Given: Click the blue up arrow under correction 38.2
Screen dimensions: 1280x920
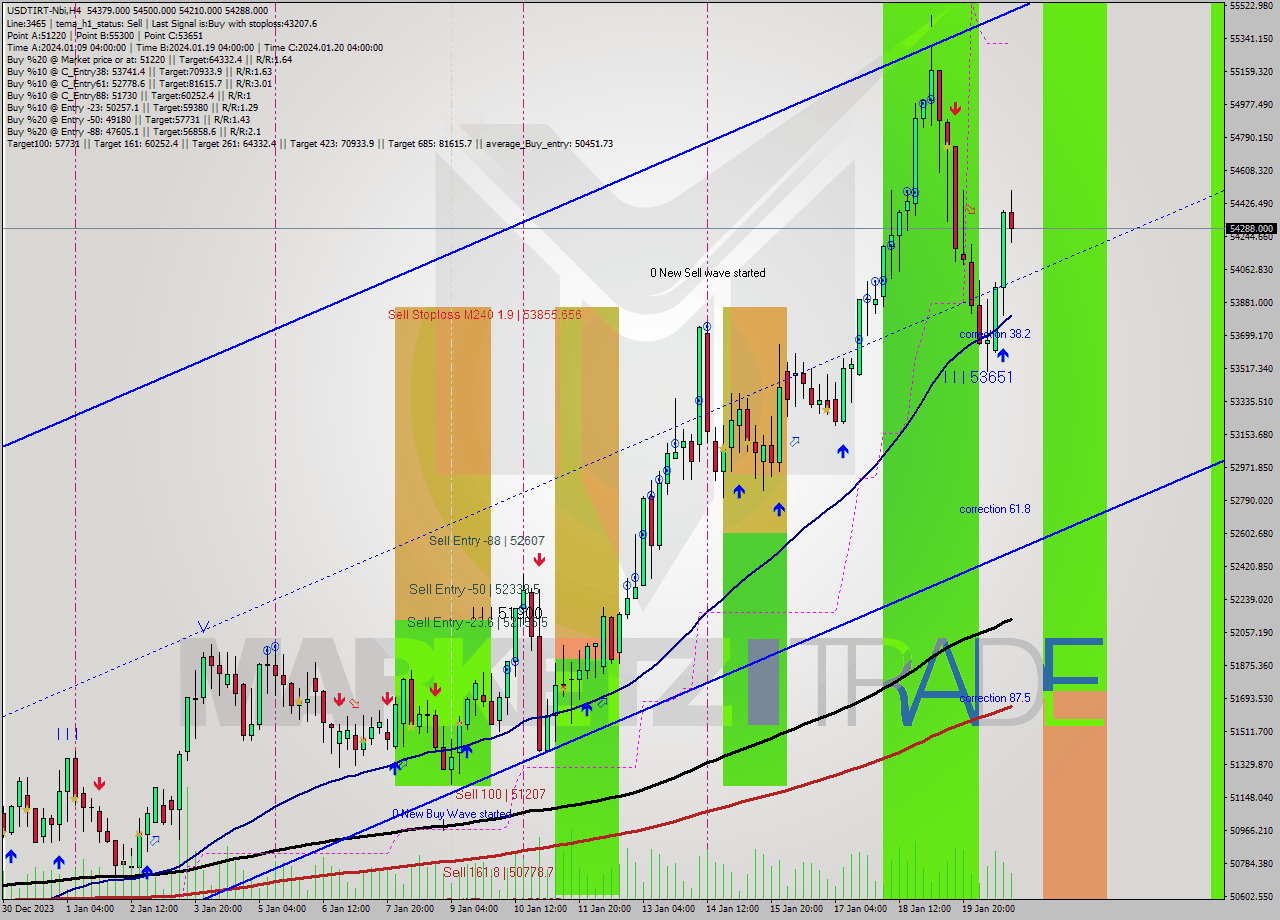Looking at the screenshot, I should [1002, 355].
